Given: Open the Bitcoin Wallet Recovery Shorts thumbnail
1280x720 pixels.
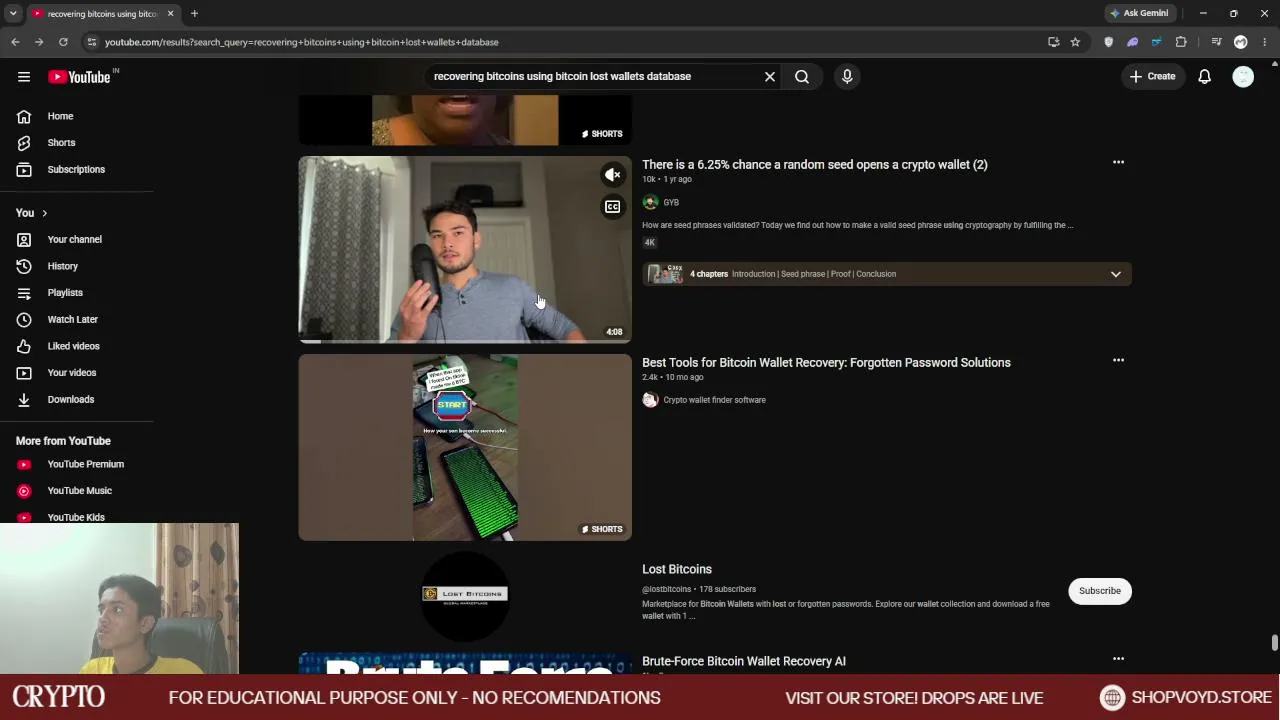Looking at the screenshot, I should click(465, 447).
